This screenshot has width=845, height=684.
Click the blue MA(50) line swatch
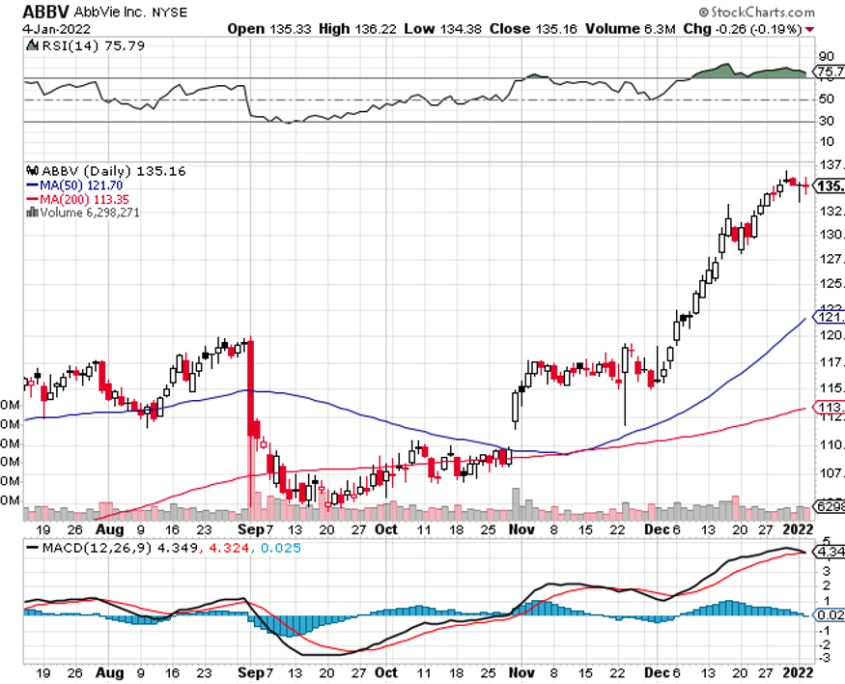click(x=32, y=185)
